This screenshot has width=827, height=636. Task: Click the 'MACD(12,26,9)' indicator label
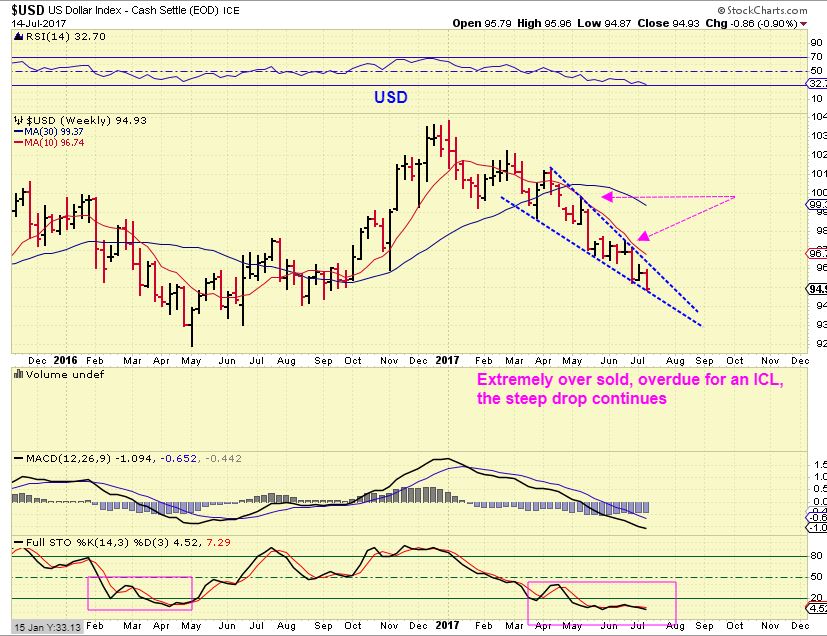tap(69, 459)
